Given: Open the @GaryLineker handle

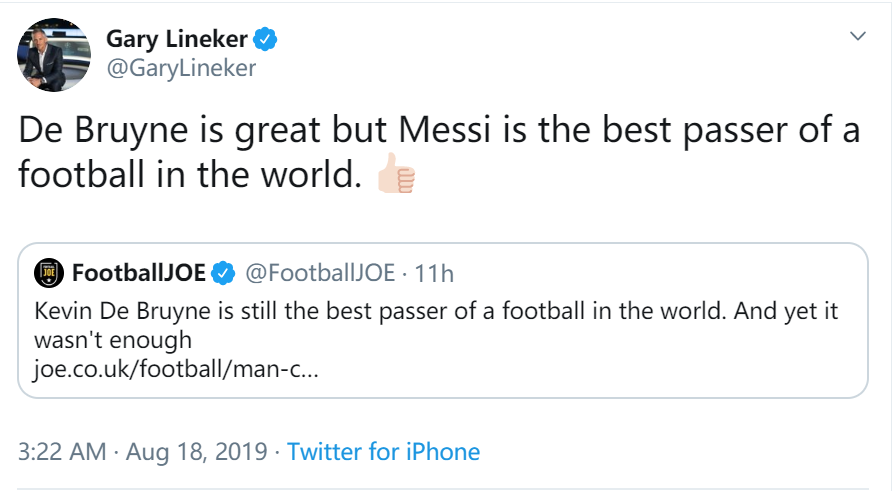Looking at the screenshot, I should click(181, 68).
